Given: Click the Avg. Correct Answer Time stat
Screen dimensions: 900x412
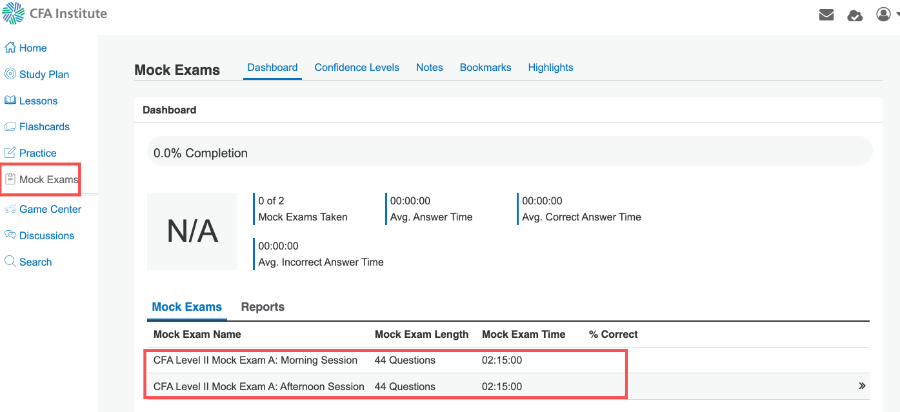Looking at the screenshot, I should point(581,209).
